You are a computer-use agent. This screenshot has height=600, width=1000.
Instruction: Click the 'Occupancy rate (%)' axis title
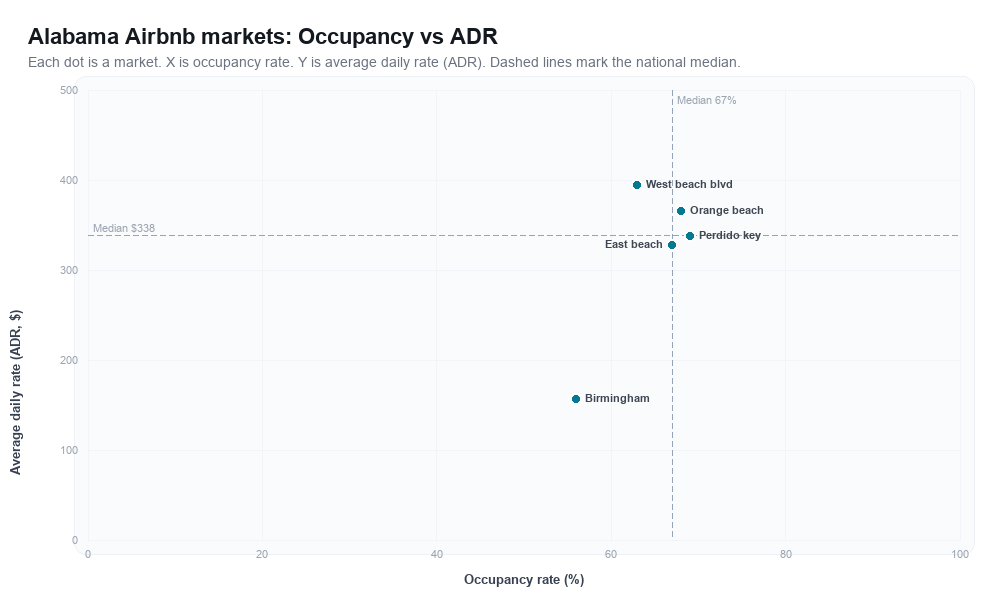[524, 580]
